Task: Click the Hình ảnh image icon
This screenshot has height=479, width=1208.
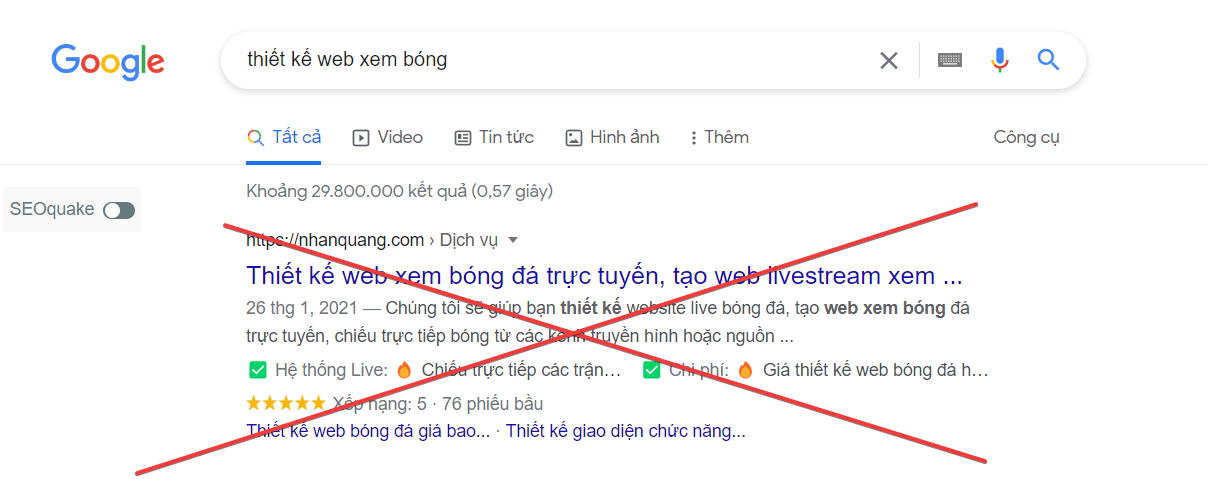Action: [x=573, y=138]
